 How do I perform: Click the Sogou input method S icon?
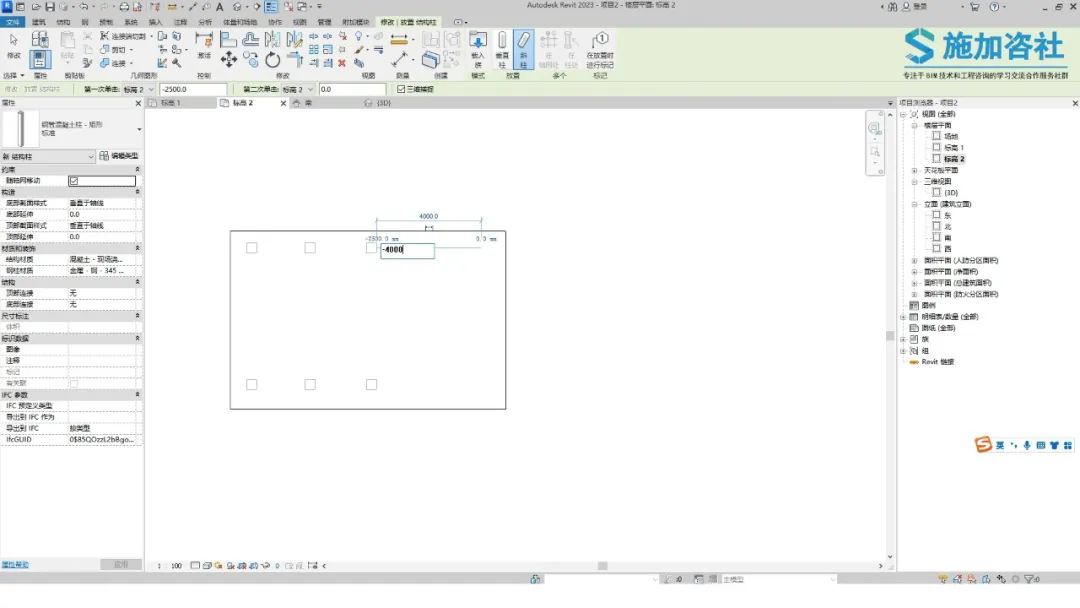click(983, 445)
